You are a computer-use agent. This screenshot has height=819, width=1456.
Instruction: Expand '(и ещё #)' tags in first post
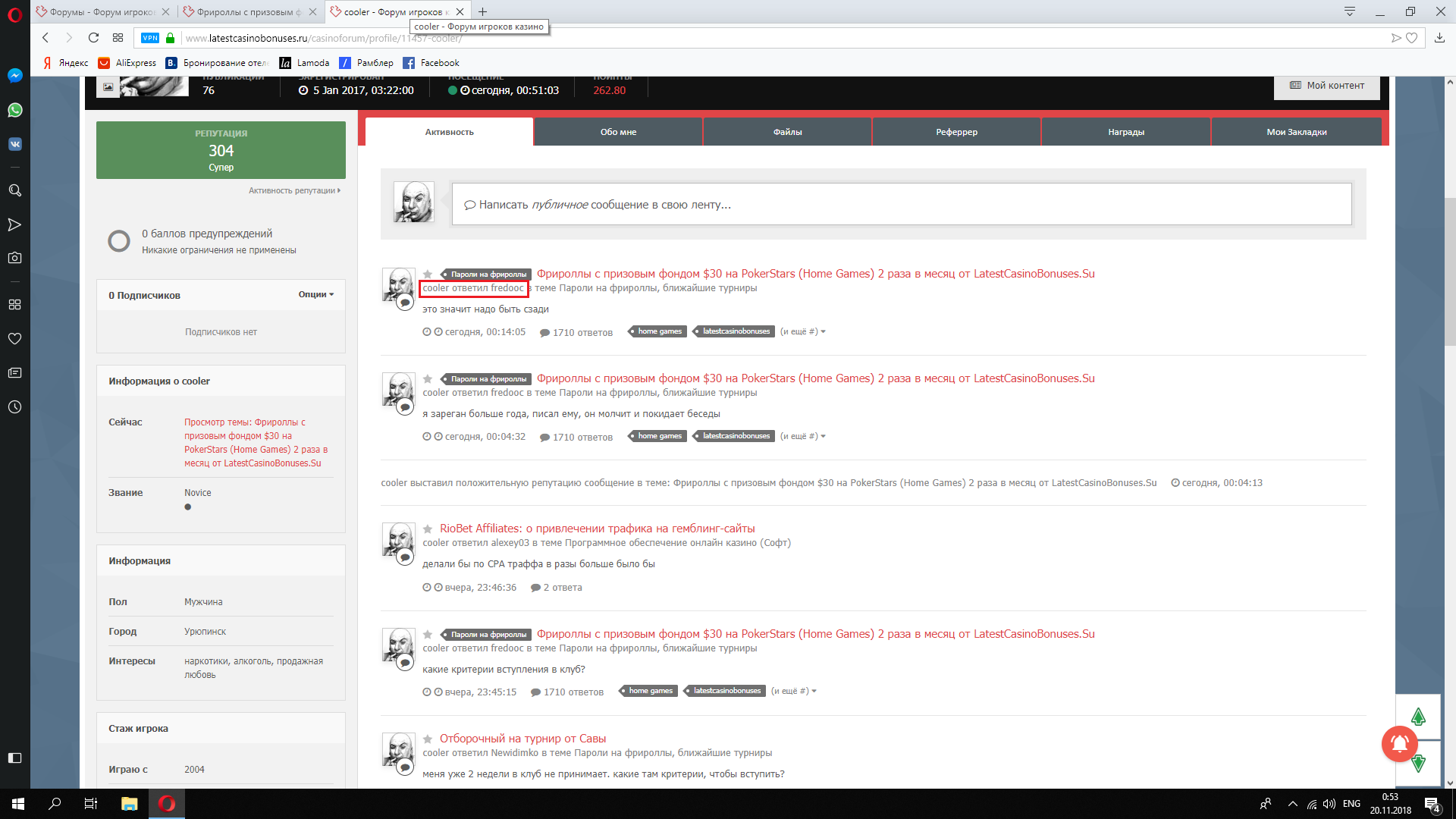(x=802, y=331)
